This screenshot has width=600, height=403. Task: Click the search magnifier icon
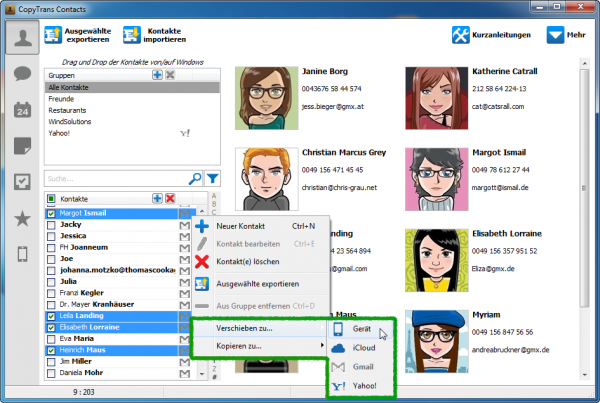(x=194, y=179)
